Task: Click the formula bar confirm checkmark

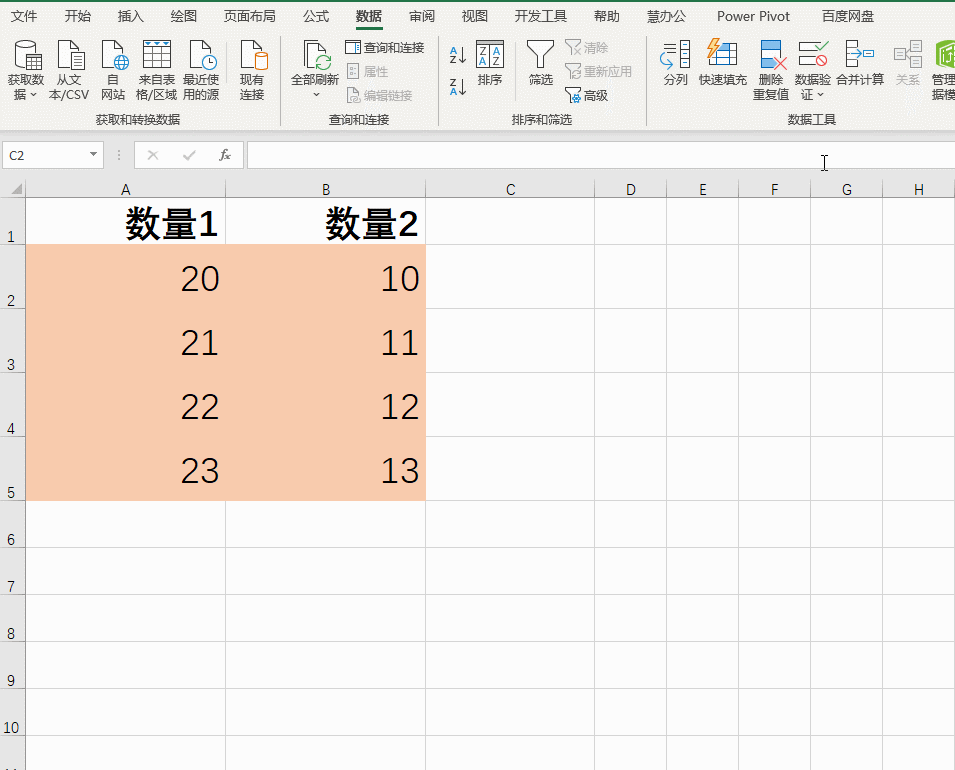Action: [x=189, y=155]
